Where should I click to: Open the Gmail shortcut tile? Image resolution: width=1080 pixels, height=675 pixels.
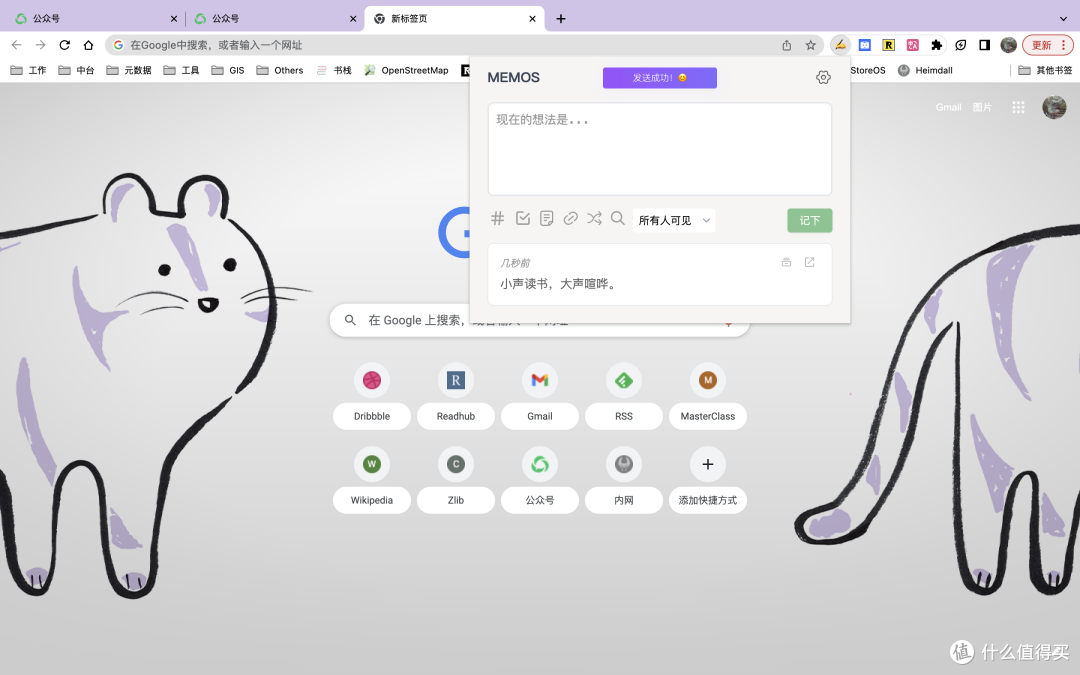point(539,396)
